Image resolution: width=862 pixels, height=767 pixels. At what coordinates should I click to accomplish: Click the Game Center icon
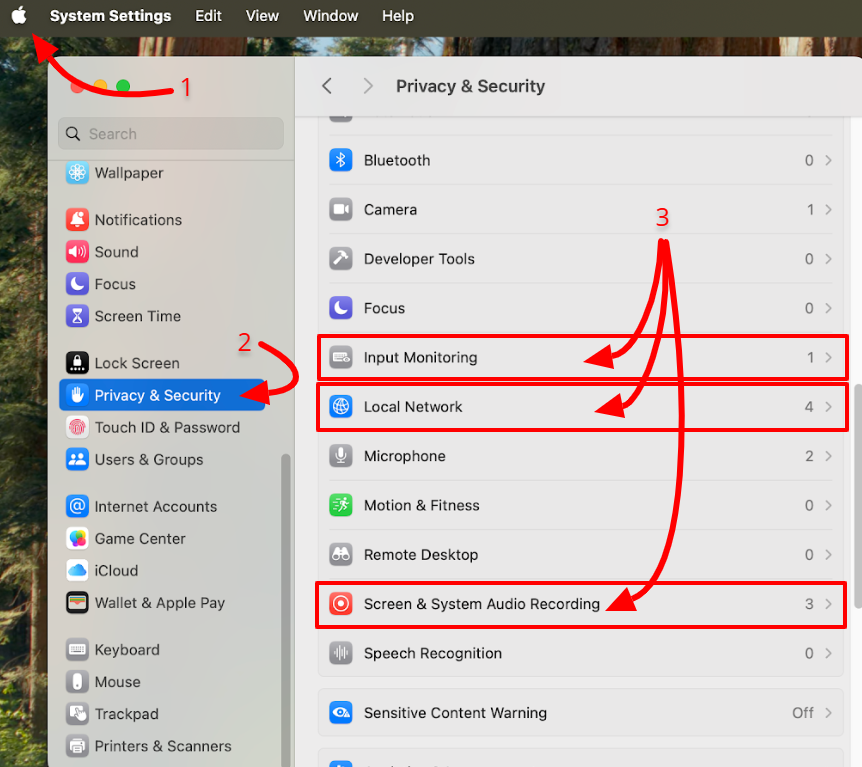77,538
